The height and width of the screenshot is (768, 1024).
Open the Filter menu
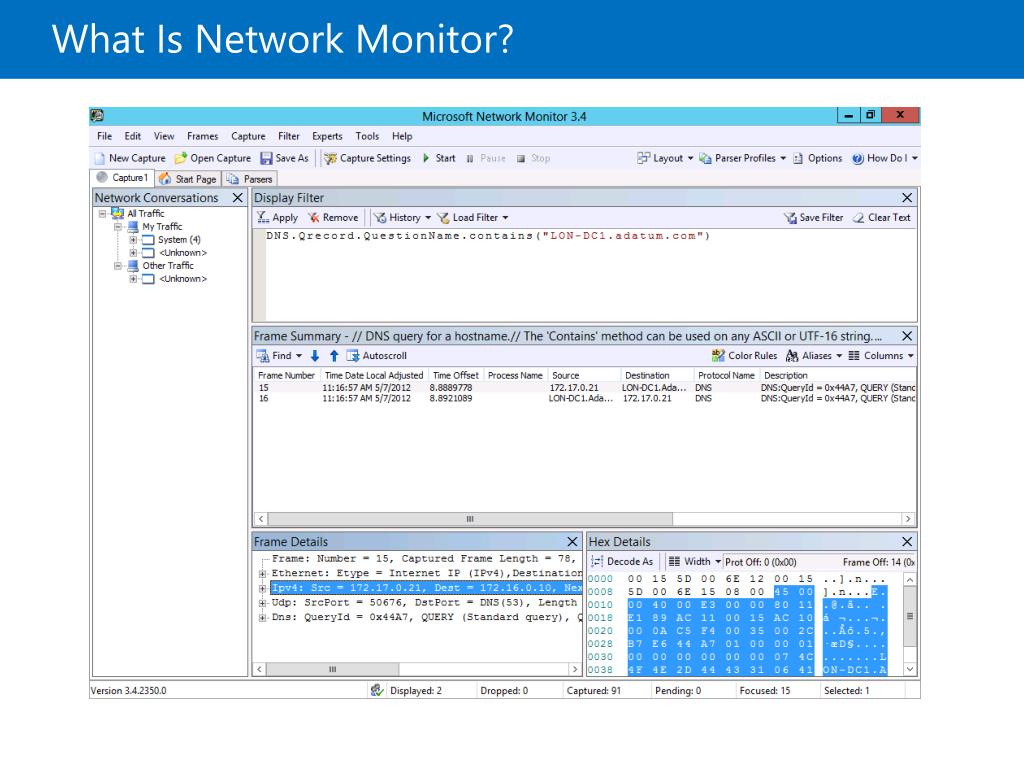coord(289,136)
